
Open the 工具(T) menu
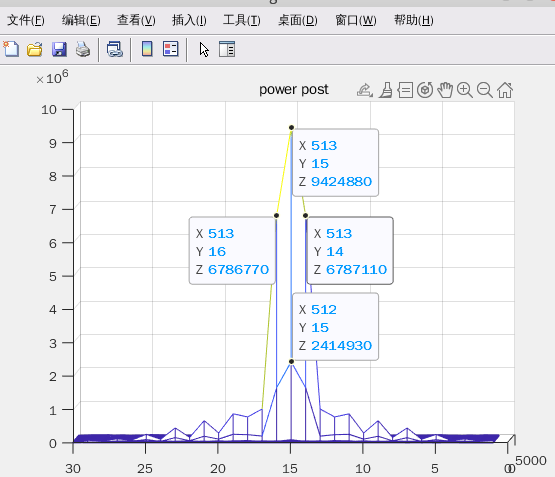point(242,20)
